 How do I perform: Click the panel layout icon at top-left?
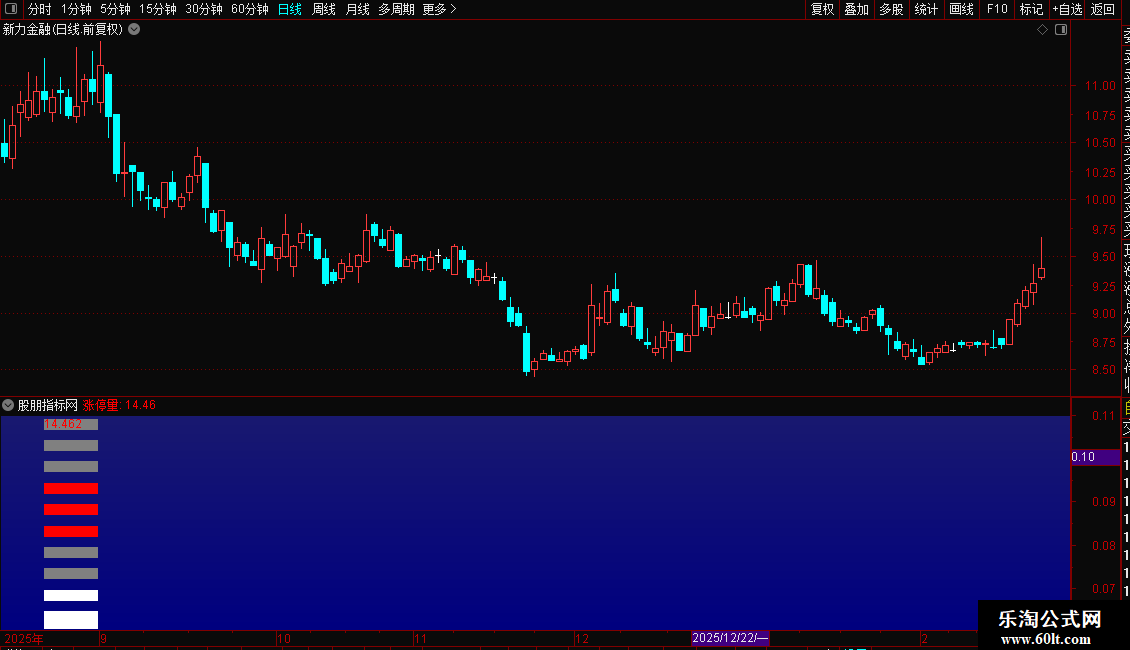tap(11, 9)
